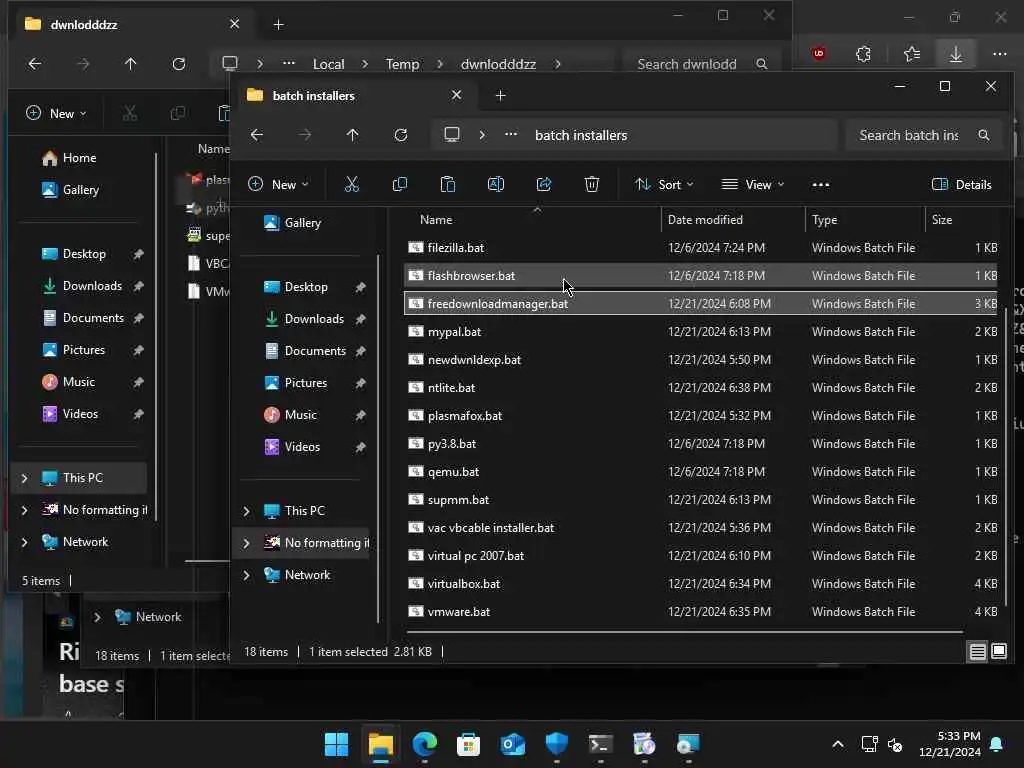1024x768 pixels.
Task: Add new tab in batch installers window
Action: click(500, 95)
